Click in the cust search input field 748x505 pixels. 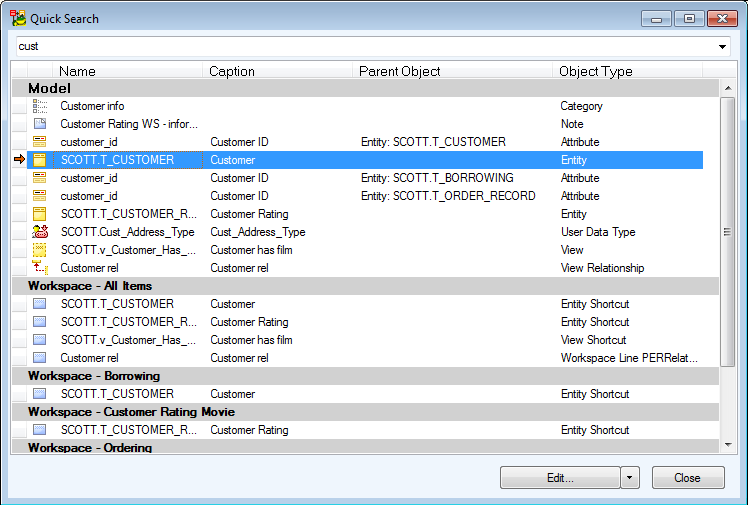(x=360, y=47)
